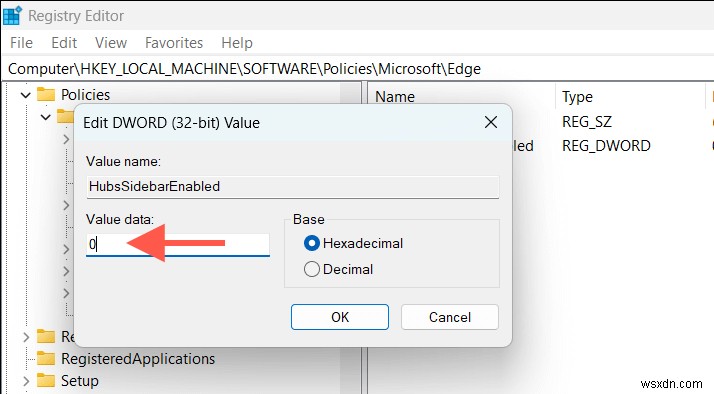714x394 pixels.
Task: Collapse the subkey under Policies
Action: [46, 117]
